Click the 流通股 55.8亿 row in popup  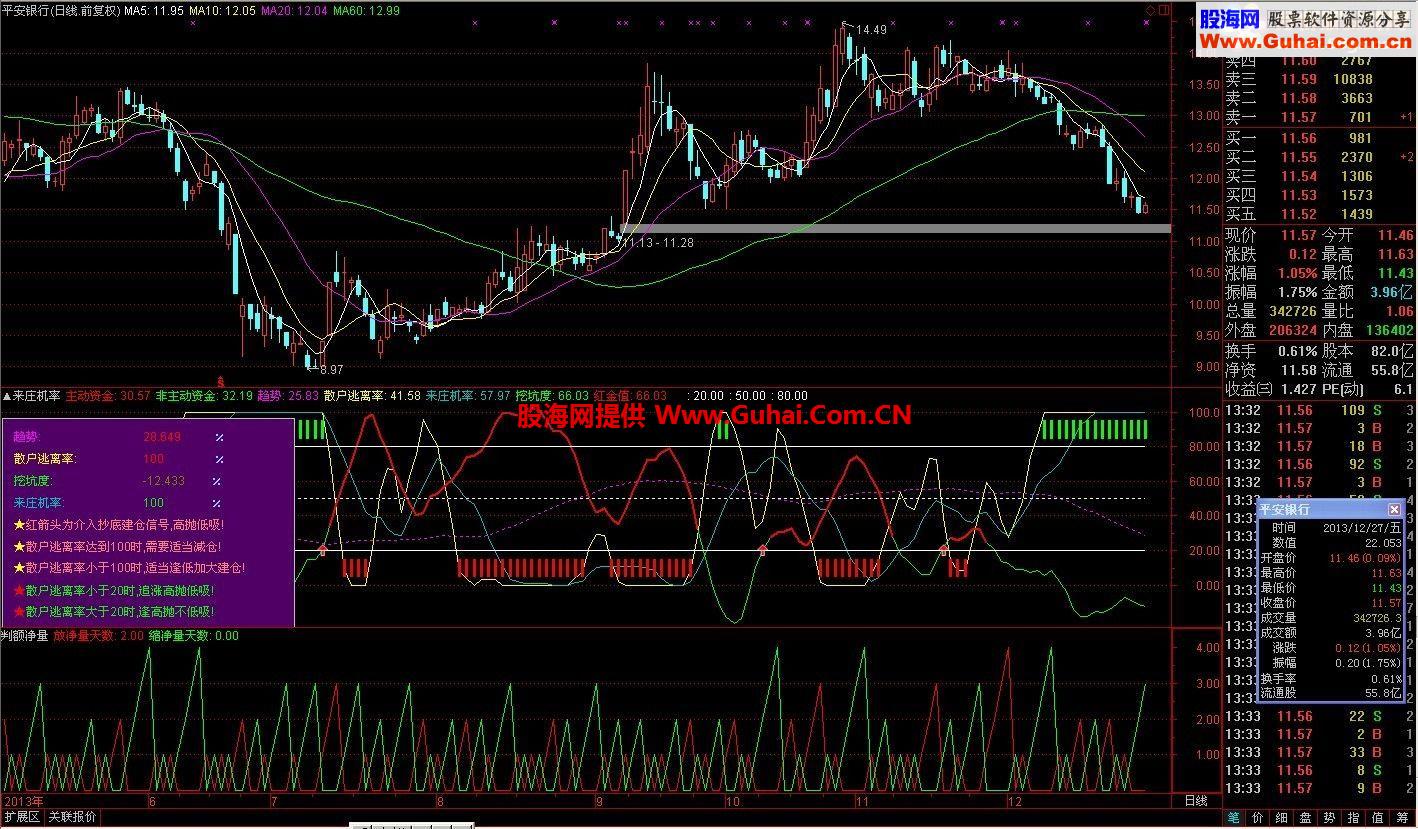(x=1330, y=693)
